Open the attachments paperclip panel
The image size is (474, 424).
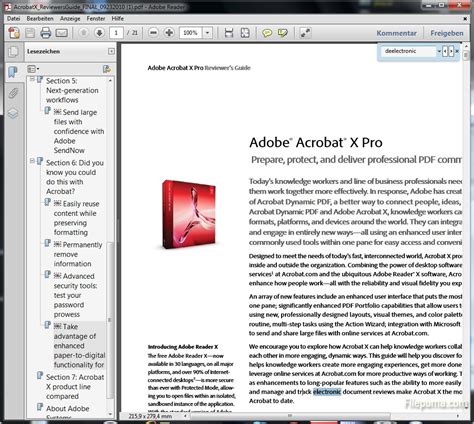coord(13,93)
